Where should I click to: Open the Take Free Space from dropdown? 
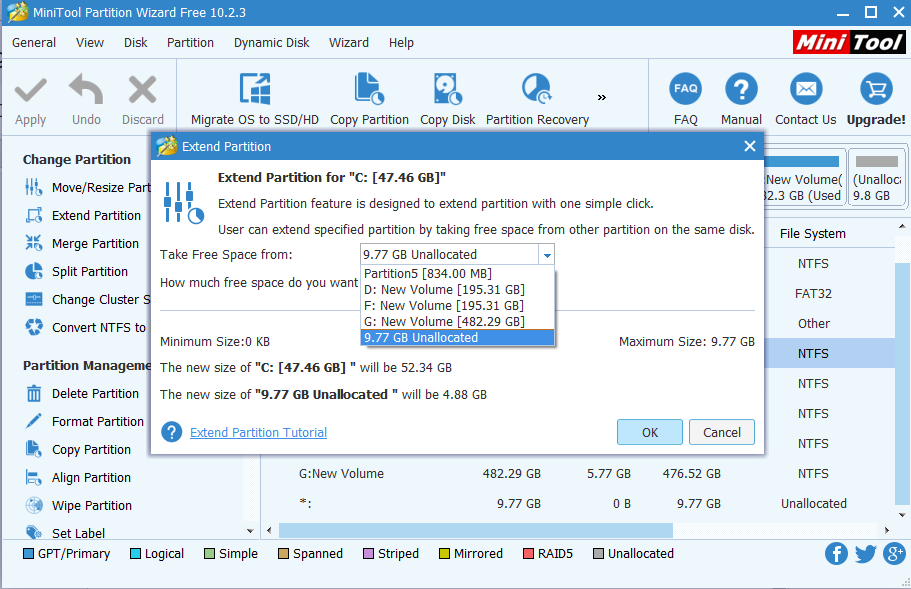coord(547,254)
